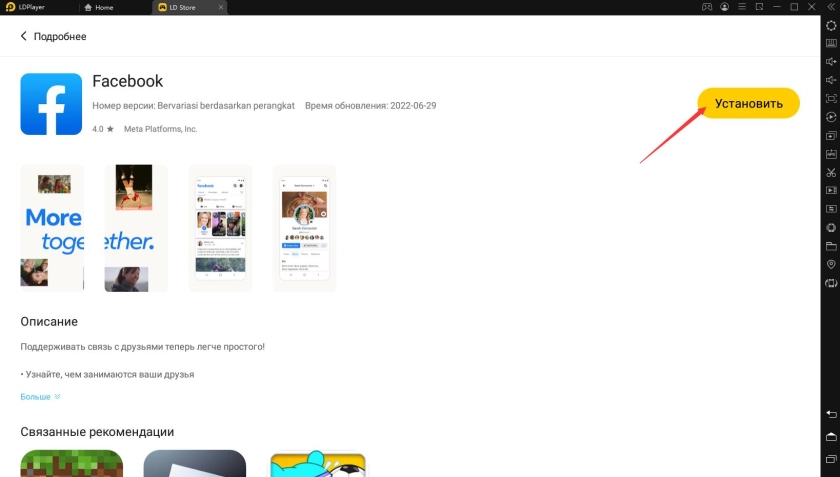The height and width of the screenshot is (477, 840).
Task: Open the Facebook feed screenshot thumbnail
Action: (x=220, y=228)
